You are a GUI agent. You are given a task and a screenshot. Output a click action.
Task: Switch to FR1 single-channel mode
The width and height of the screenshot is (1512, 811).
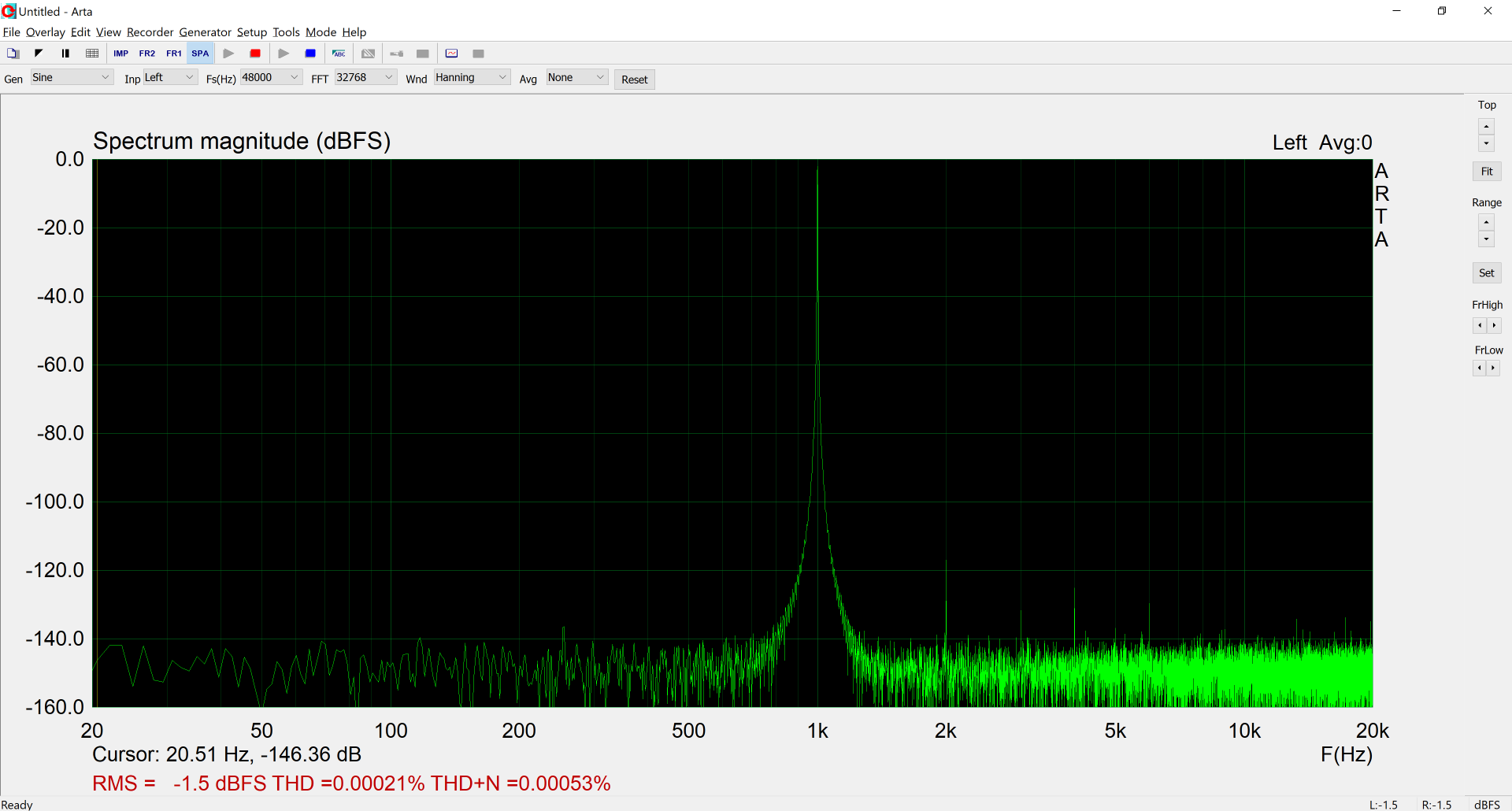(x=174, y=54)
